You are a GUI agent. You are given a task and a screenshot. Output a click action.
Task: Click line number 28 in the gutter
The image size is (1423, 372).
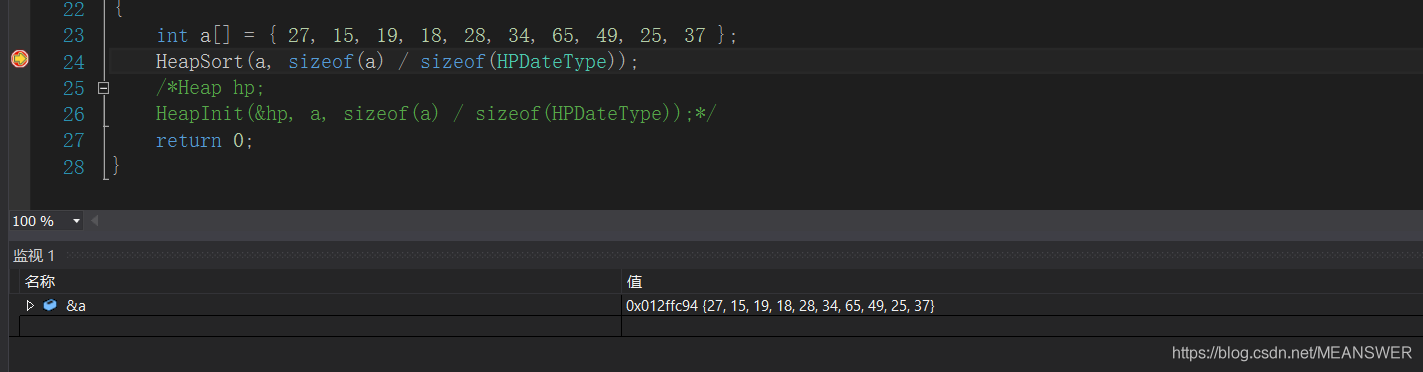click(73, 166)
